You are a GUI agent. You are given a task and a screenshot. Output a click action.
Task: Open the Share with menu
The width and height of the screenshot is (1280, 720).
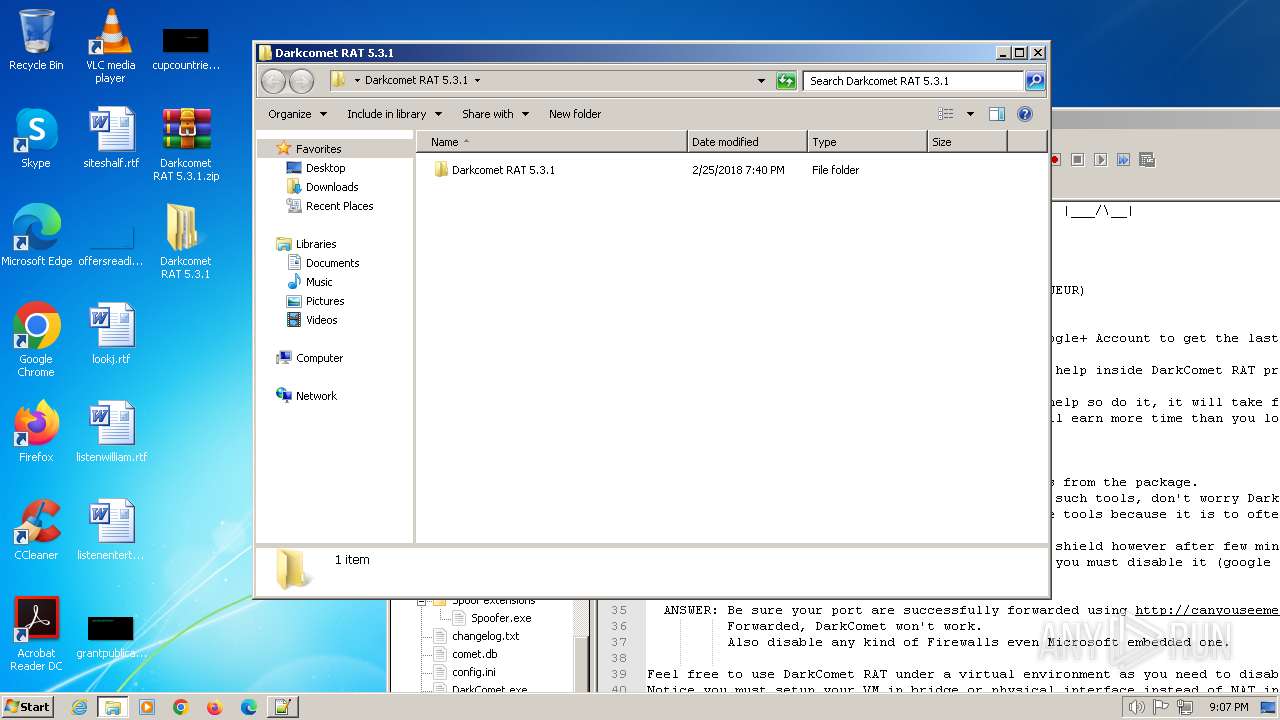point(495,114)
